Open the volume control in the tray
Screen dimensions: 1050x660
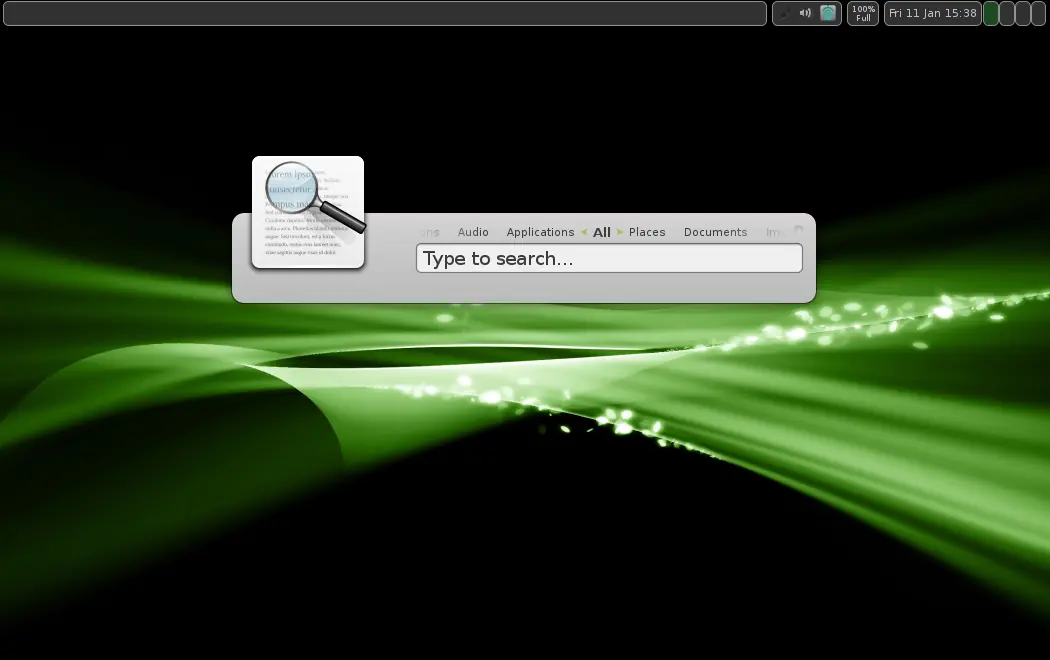(x=805, y=13)
